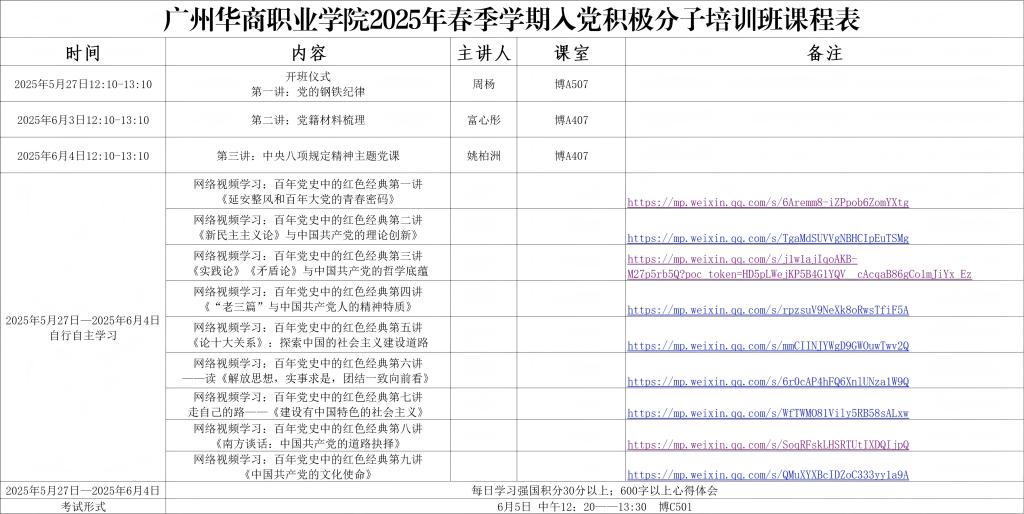Click the 备注 column header

point(824,53)
